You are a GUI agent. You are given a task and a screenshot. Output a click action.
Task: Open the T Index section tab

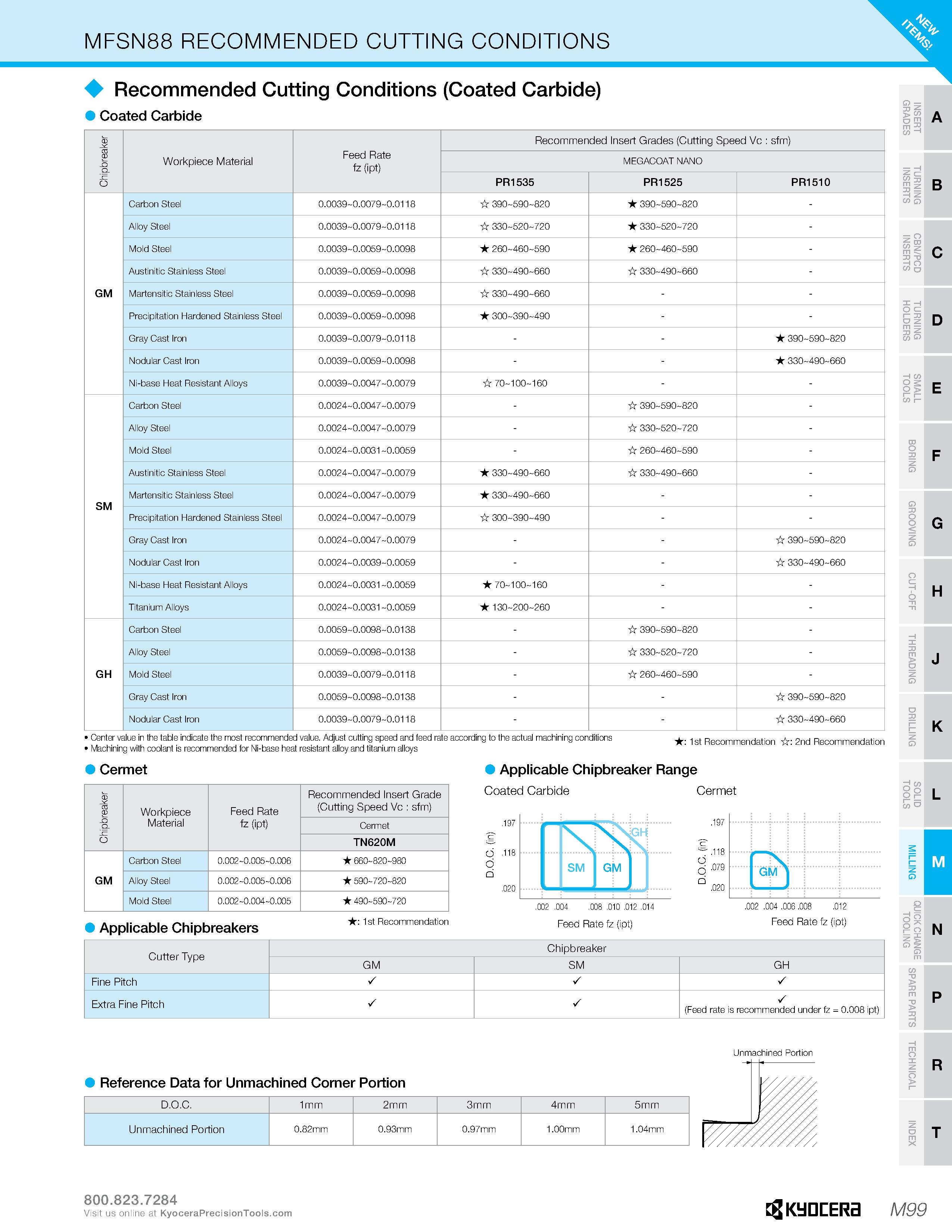point(925,1133)
